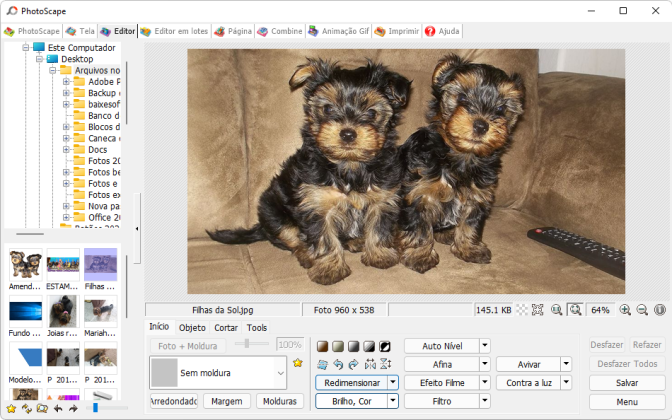The width and height of the screenshot is (672, 420).
Task: Collapse the Desktop tree node
Action: tap(39, 59)
